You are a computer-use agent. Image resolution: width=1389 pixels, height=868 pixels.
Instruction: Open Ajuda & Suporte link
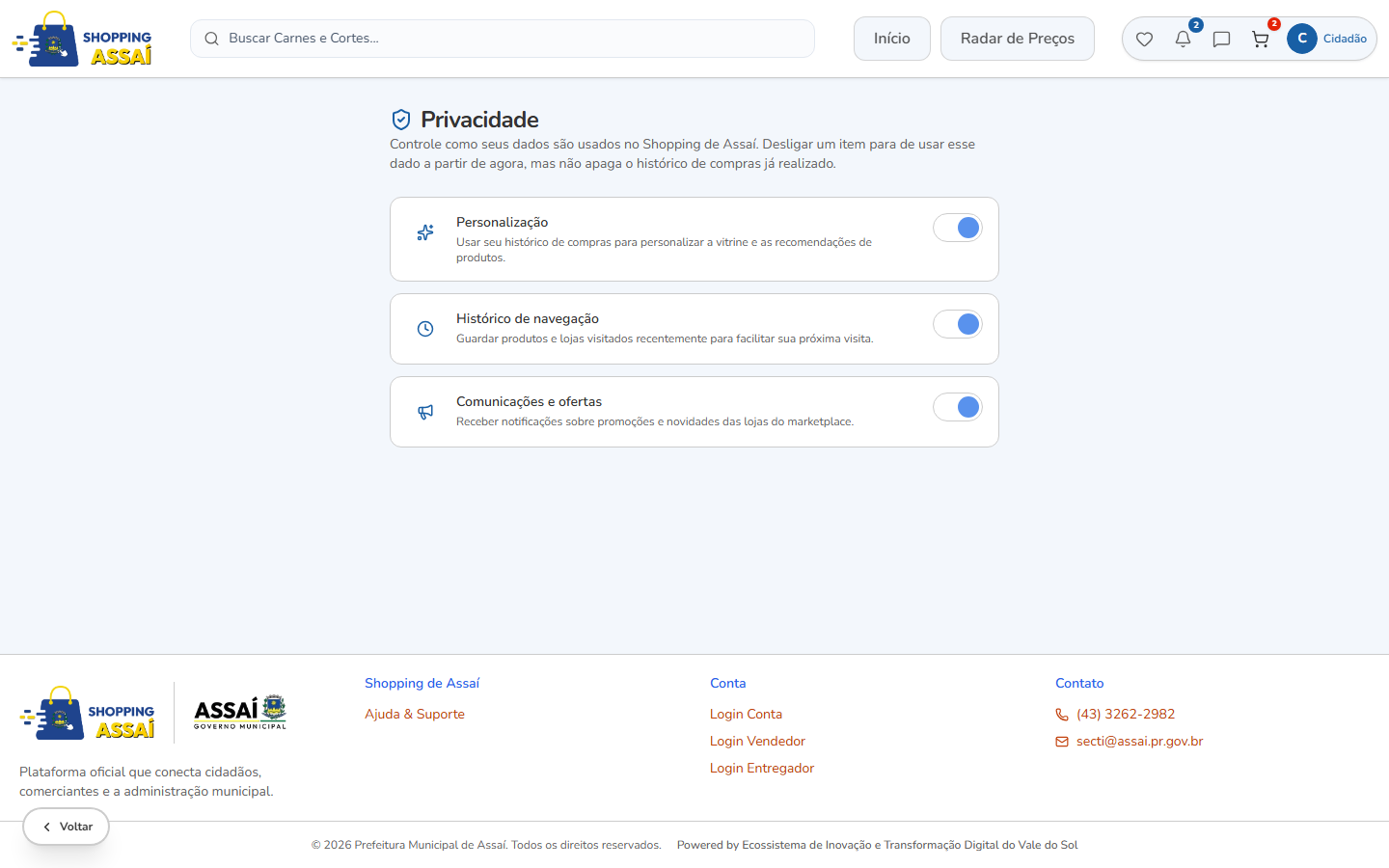click(x=415, y=714)
